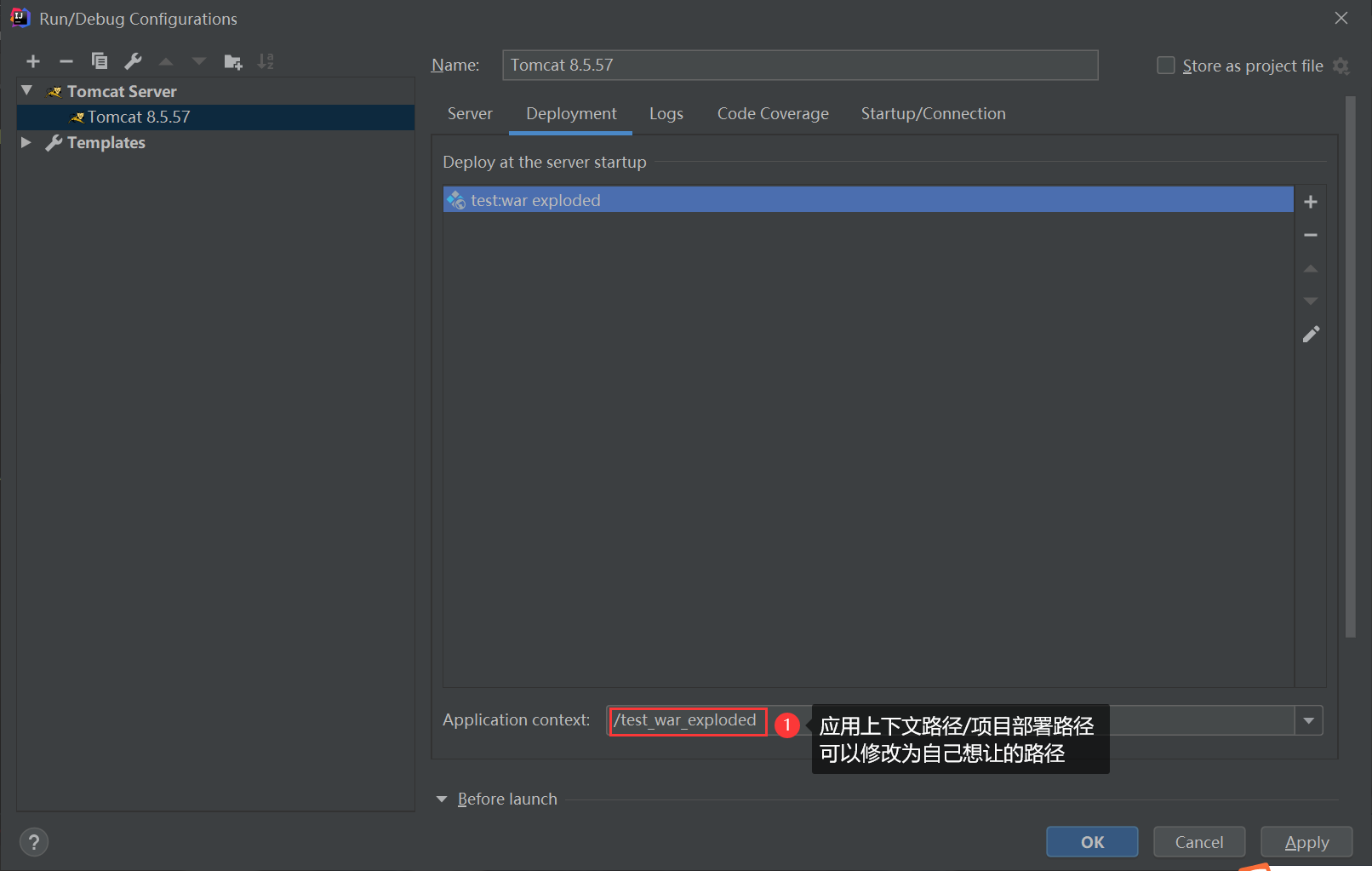The image size is (1372, 871).
Task: Edit artifact with pencil icon
Action: (x=1311, y=334)
